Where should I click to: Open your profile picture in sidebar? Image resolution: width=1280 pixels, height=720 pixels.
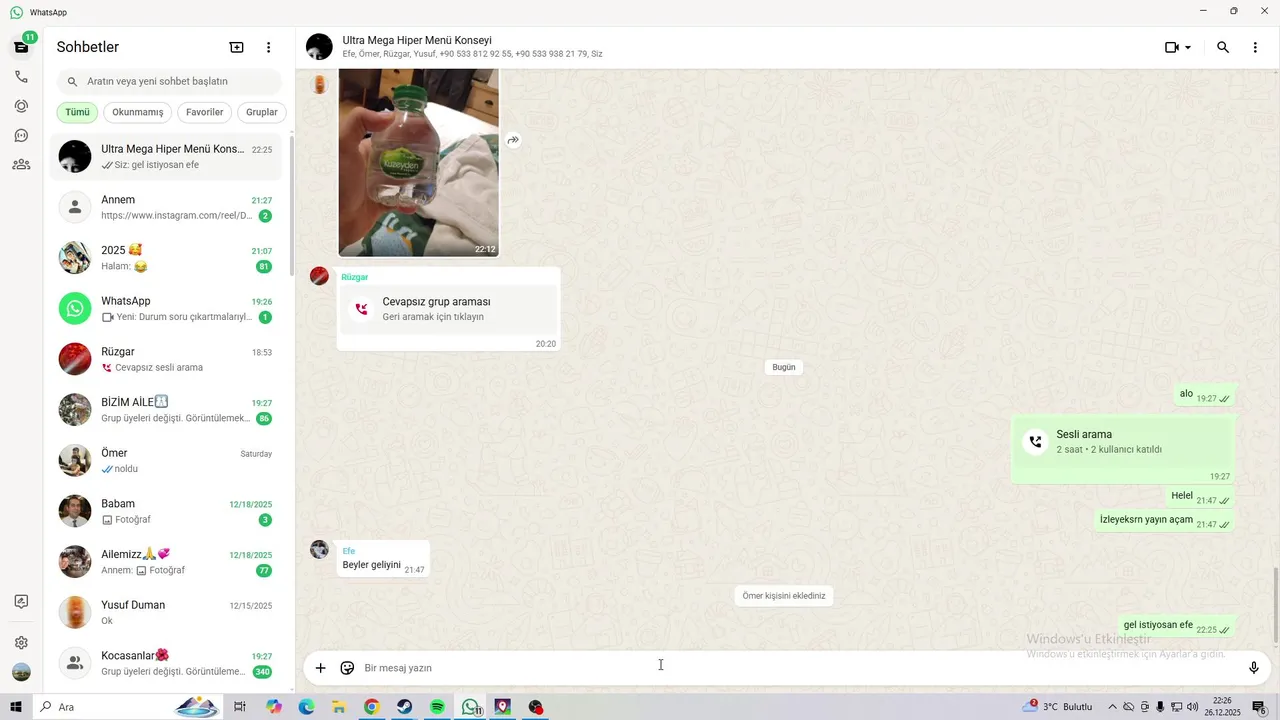coord(21,673)
